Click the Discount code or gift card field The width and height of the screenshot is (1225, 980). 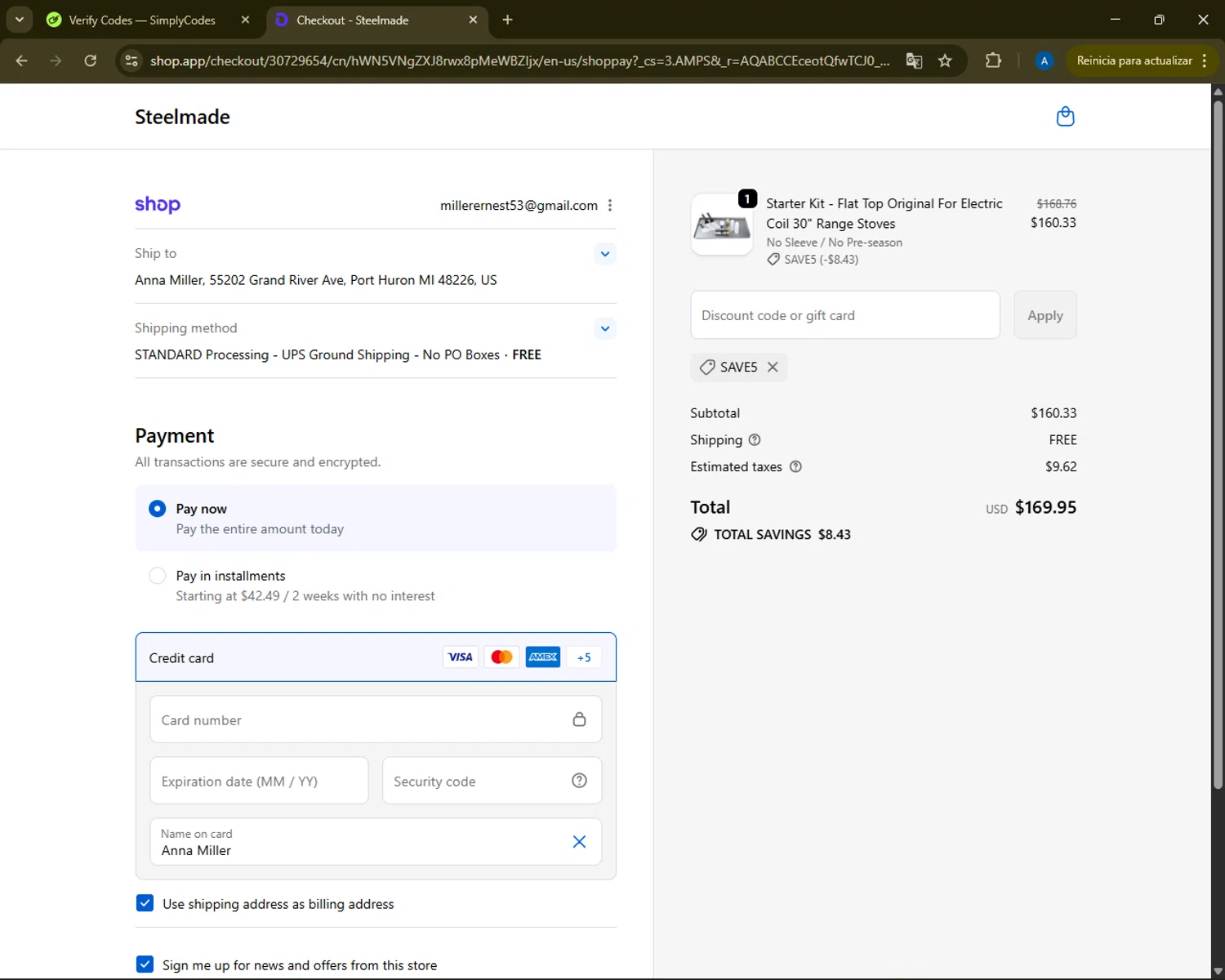(x=845, y=315)
